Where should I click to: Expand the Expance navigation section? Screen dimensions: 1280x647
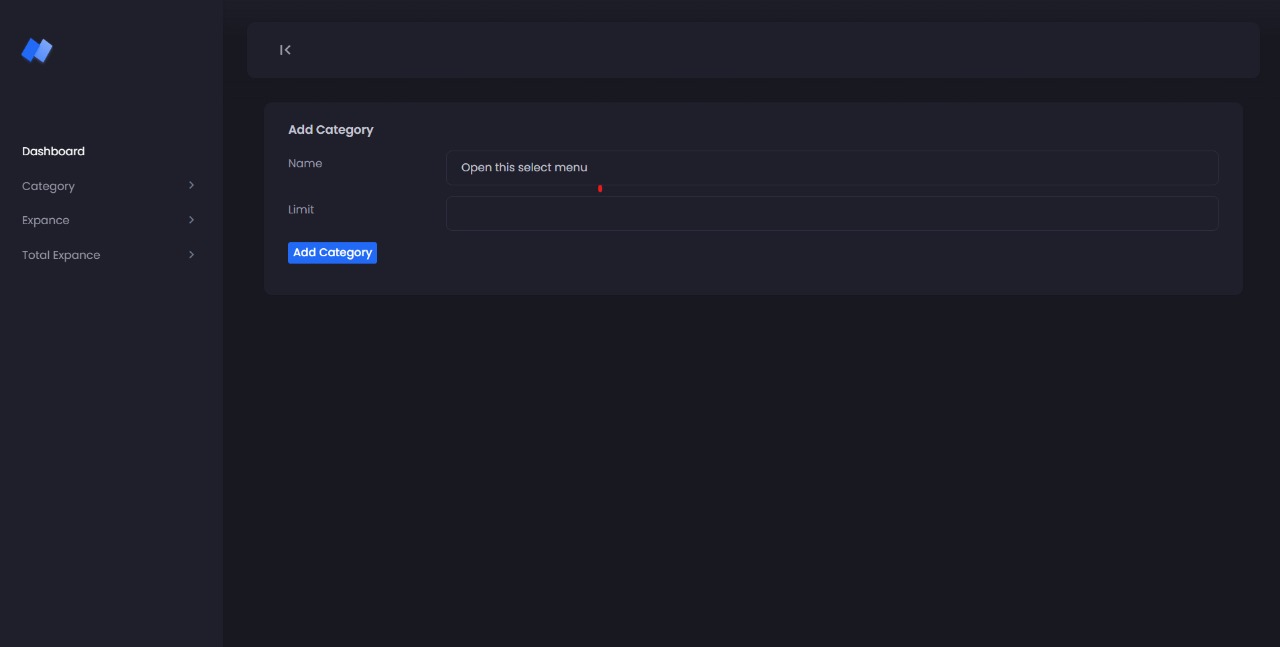coord(45,220)
